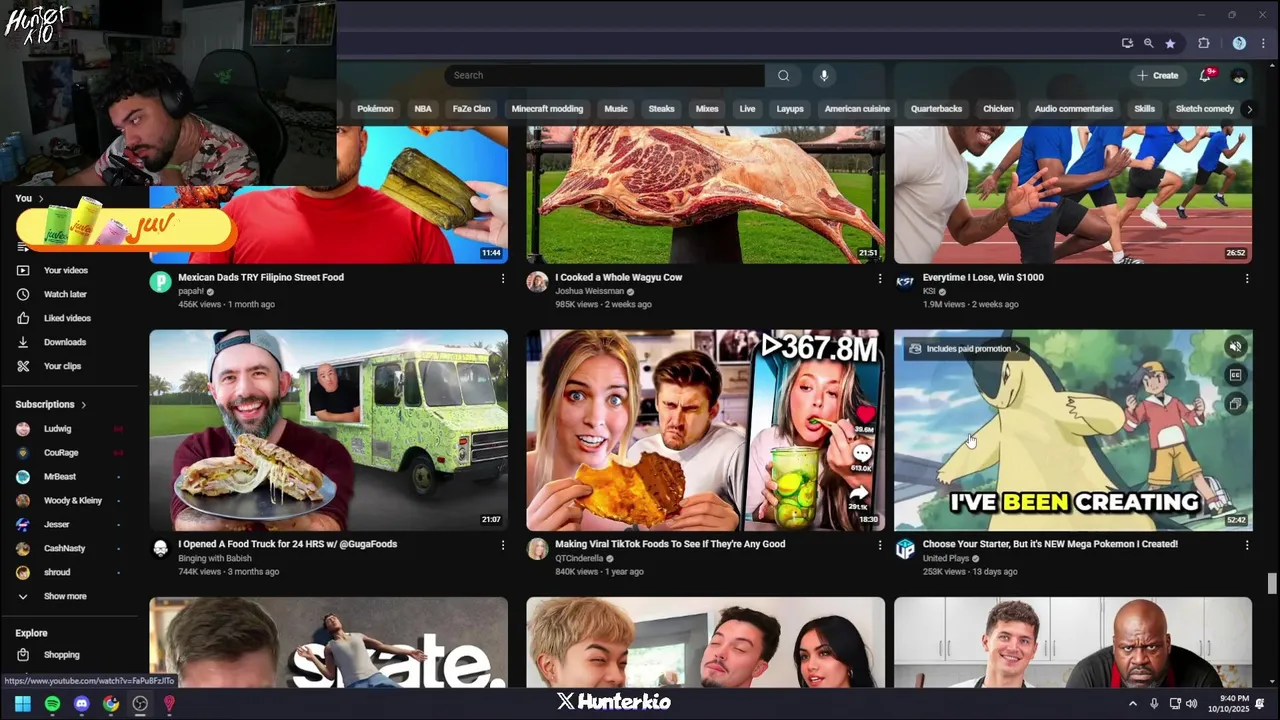Open the Chrome extensions puzzle icon

[1204, 43]
